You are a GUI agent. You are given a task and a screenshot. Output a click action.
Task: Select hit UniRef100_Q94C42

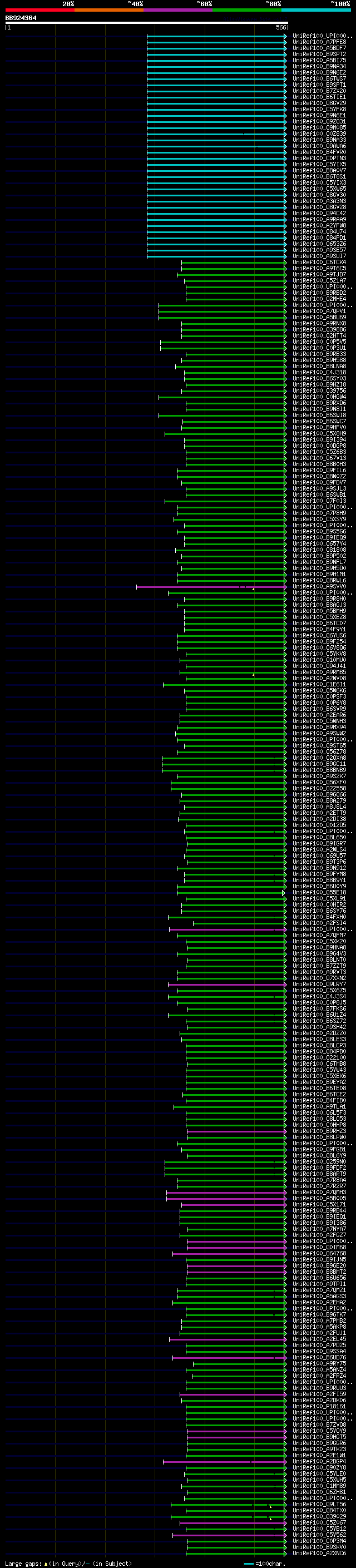pos(319,213)
